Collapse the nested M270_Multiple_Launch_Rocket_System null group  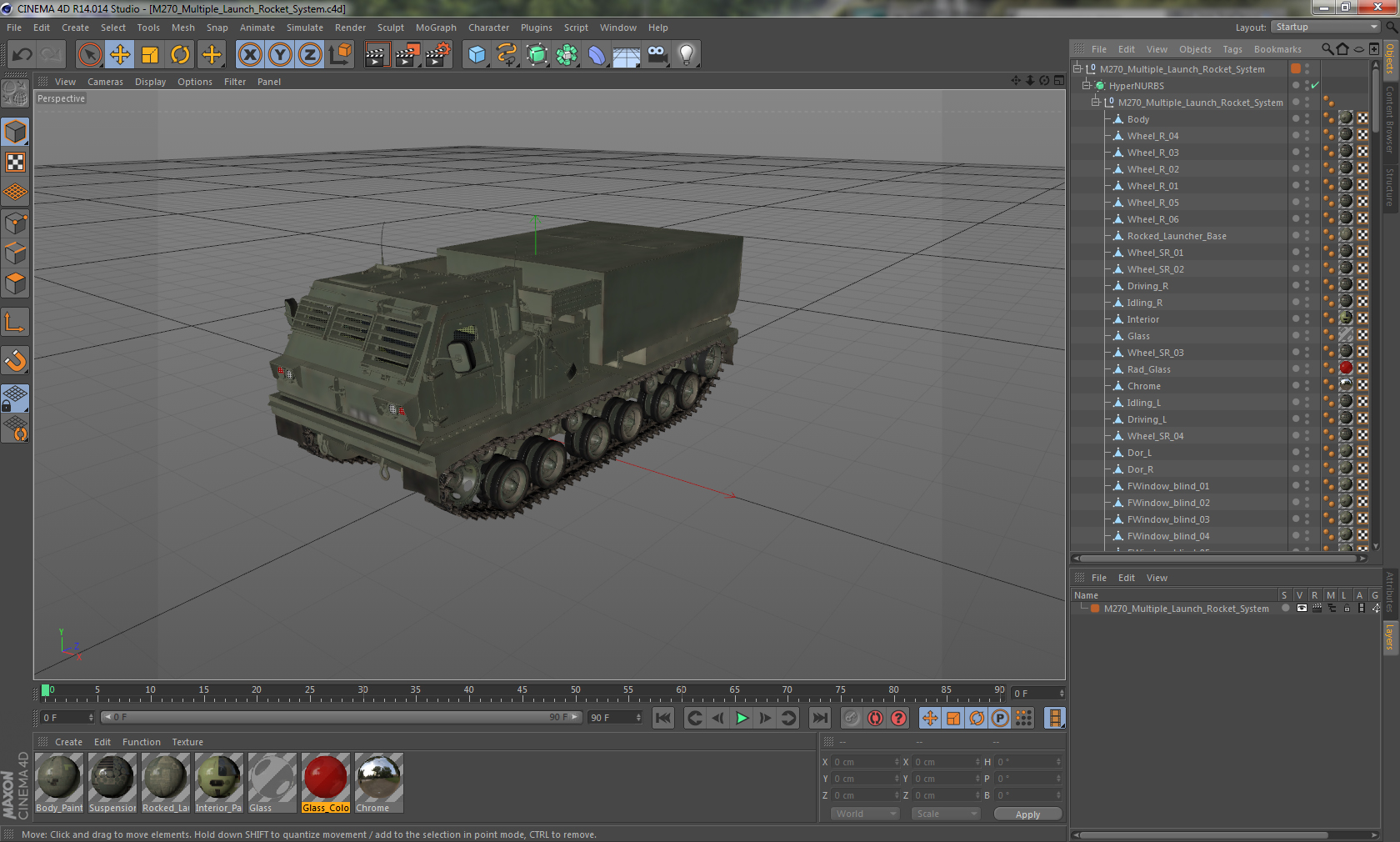pyautogui.click(x=1096, y=102)
